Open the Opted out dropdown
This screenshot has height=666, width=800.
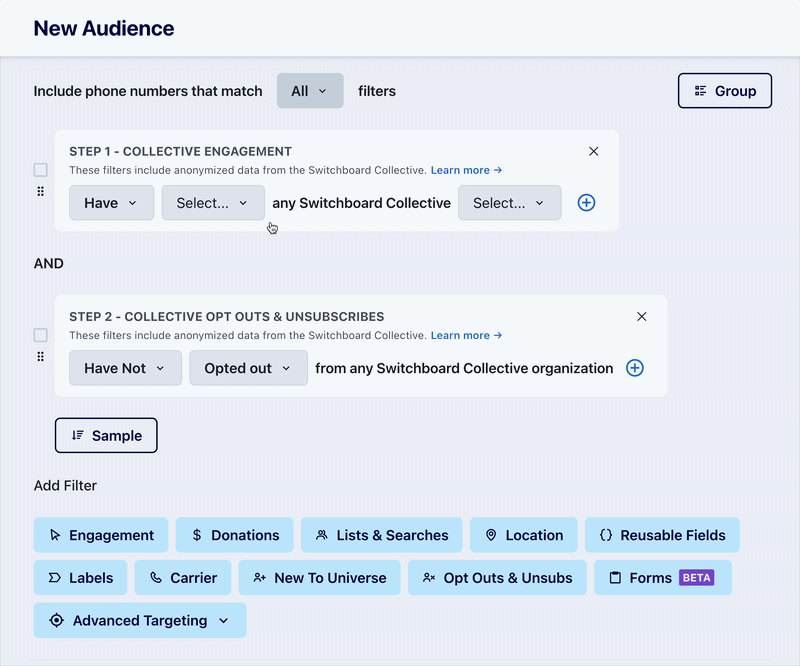tap(248, 368)
